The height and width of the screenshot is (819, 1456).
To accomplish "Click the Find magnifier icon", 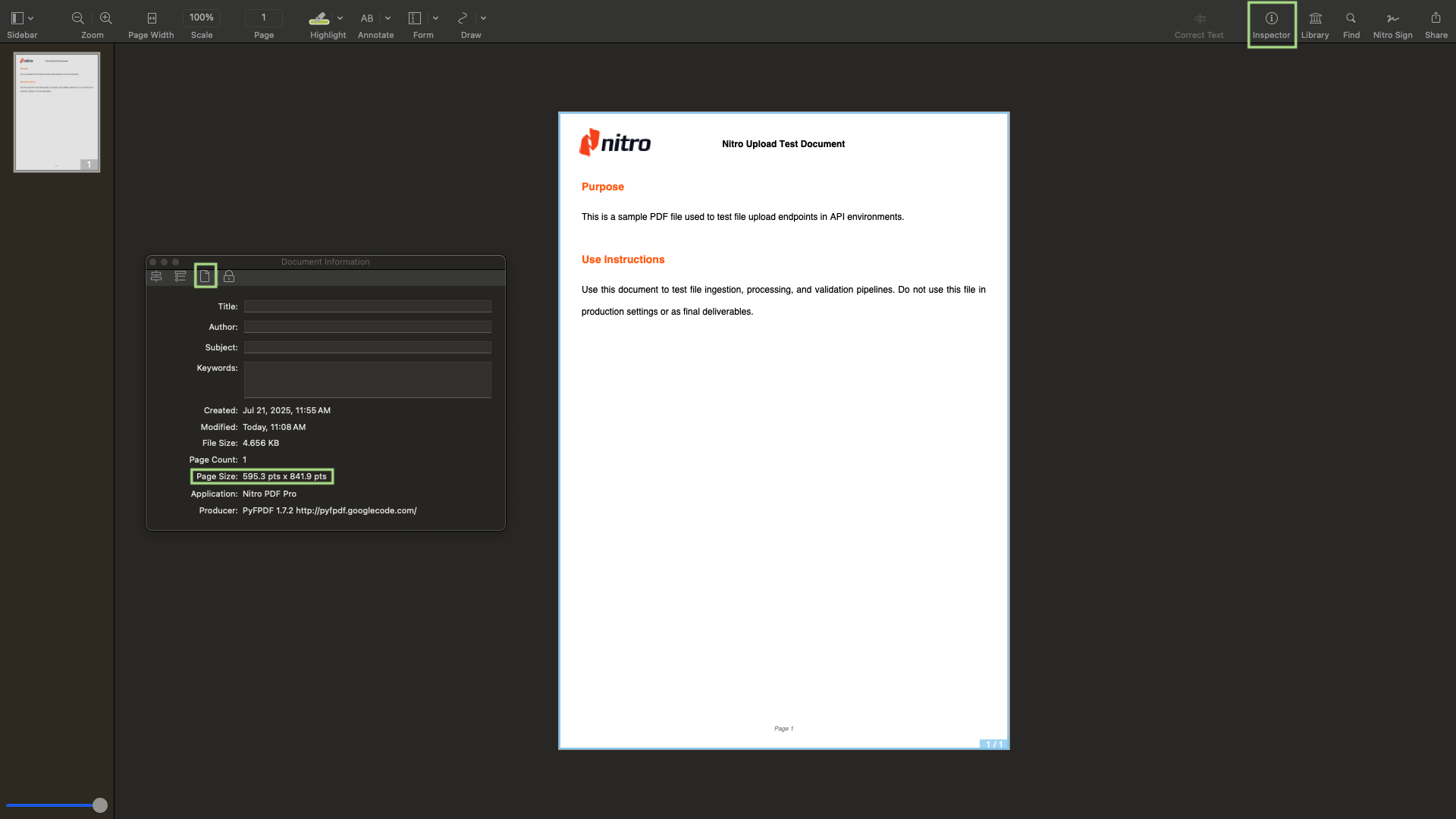I will [x=1351, y=18].
